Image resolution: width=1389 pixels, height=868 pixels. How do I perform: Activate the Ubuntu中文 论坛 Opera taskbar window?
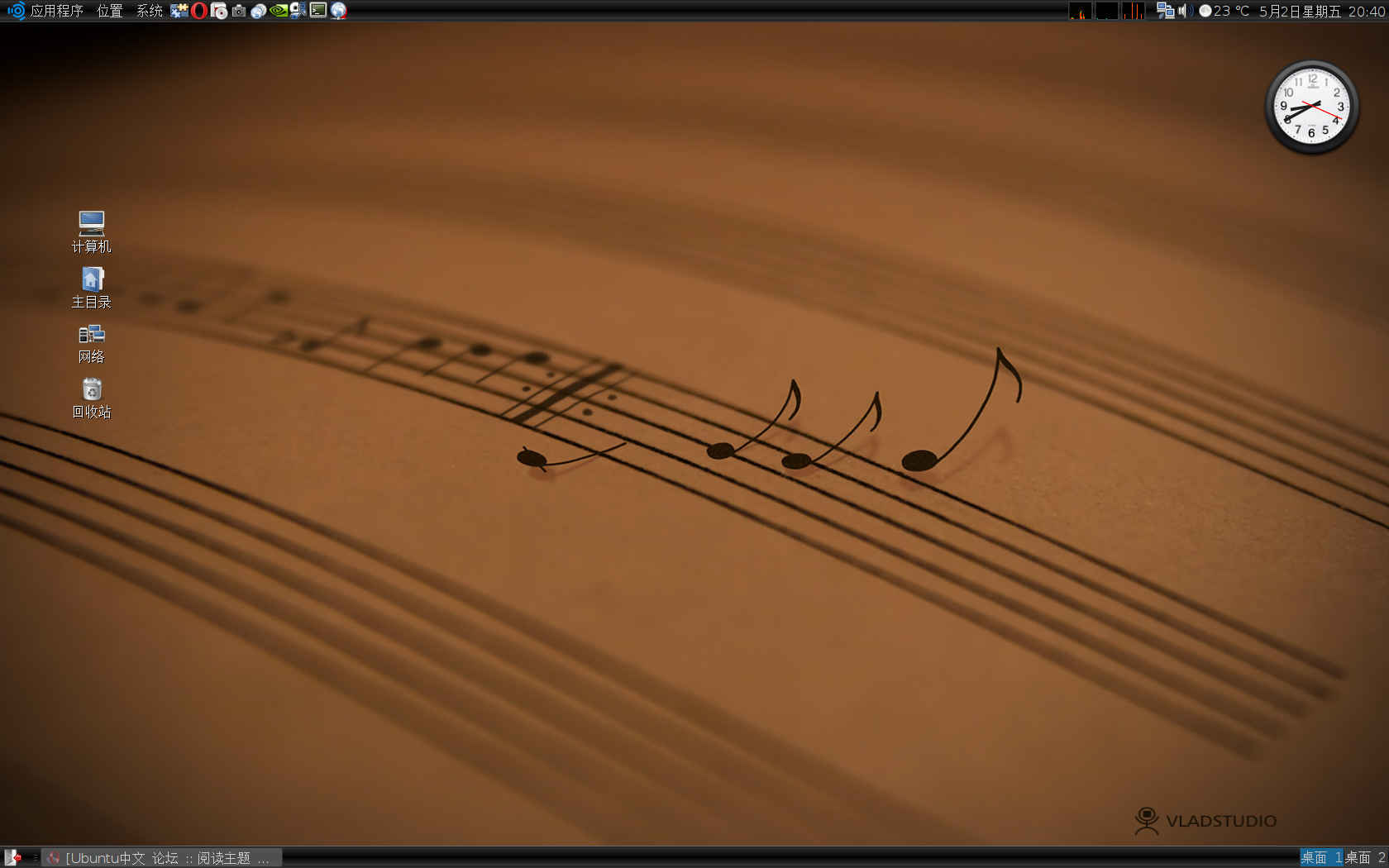162,858
